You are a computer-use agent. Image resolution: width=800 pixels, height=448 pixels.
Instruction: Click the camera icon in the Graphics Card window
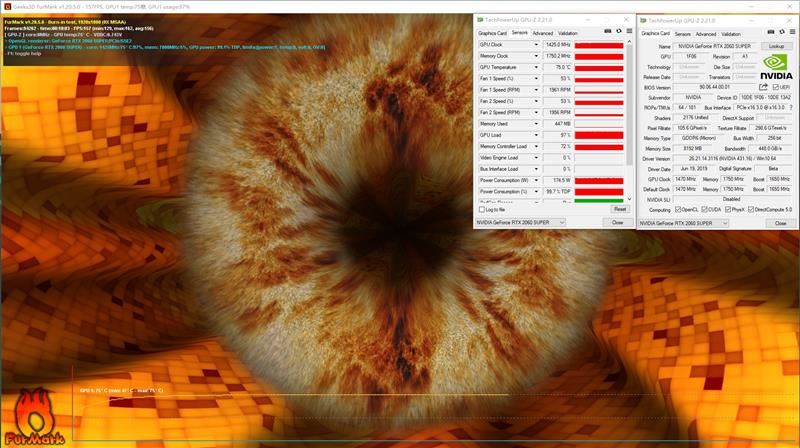click(x=770, y=32)
